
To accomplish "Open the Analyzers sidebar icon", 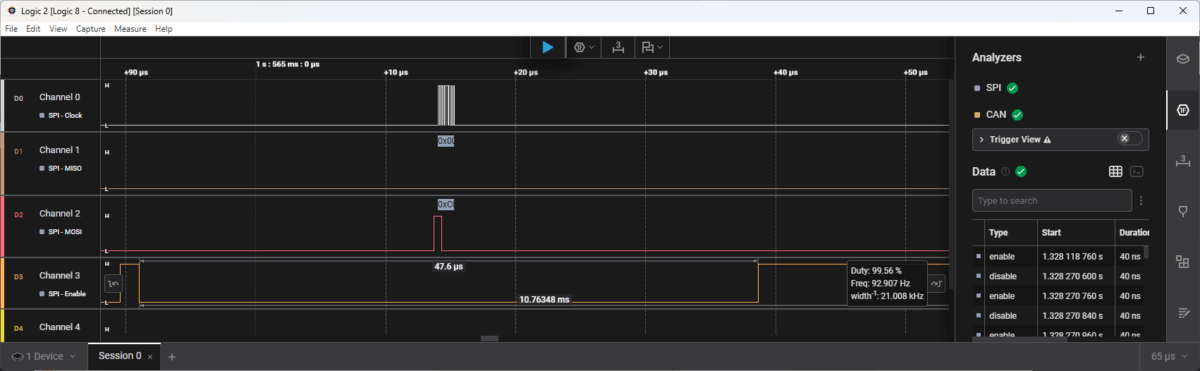I will 1182,108.
